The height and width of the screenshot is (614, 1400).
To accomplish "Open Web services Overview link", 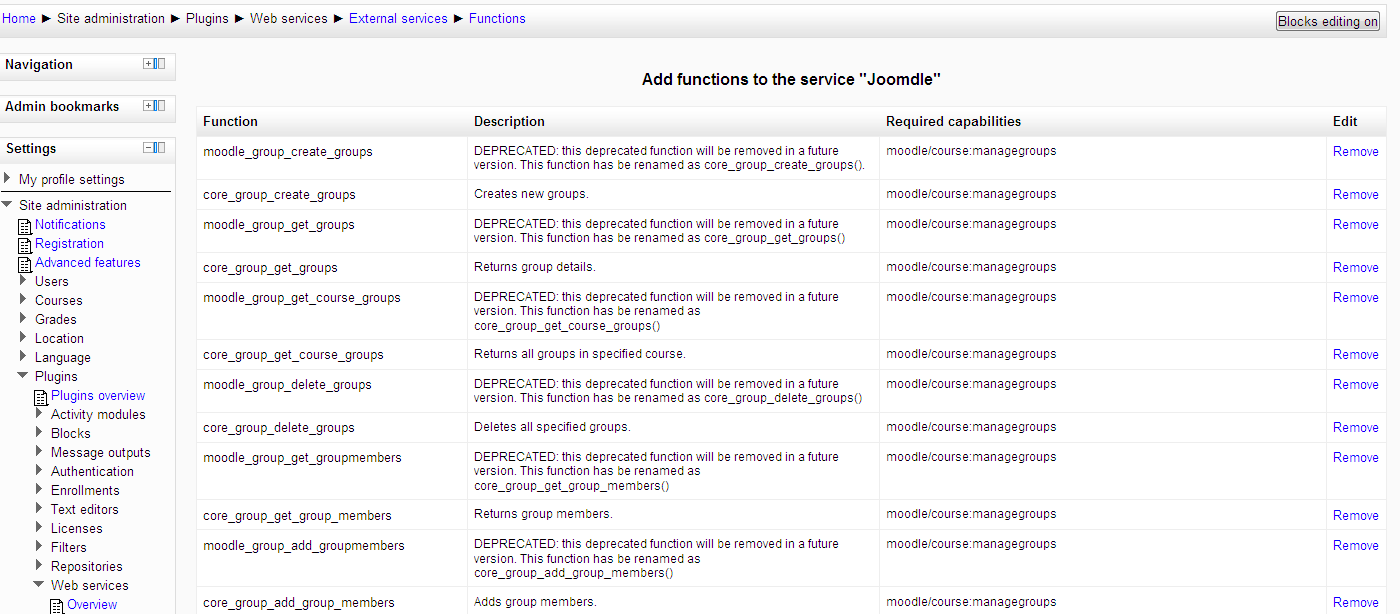I will click(x=92, y=604).
